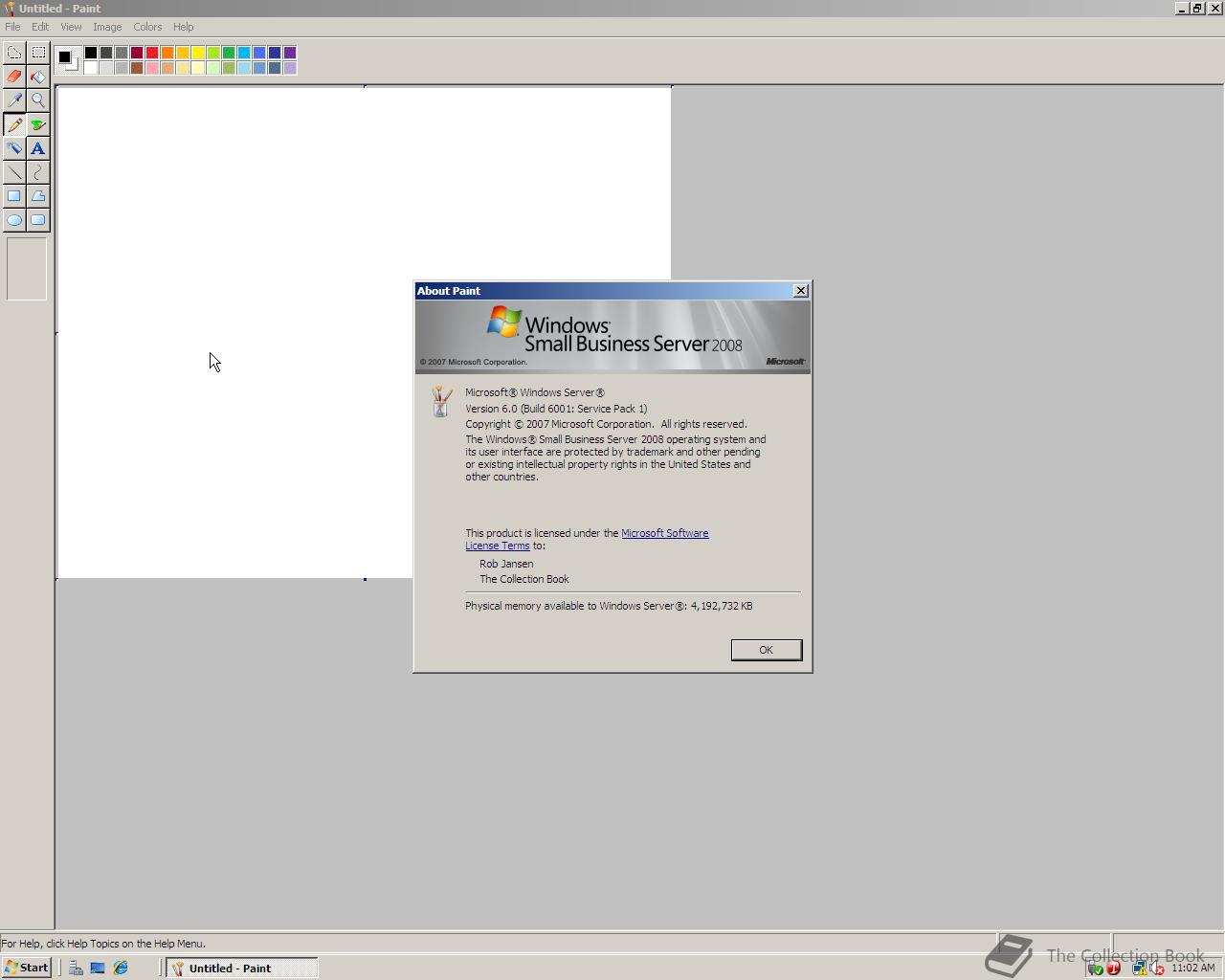Click the foreground/background color indicator box
This screenshot has width=1225, height=980.
(x=67, y=59)
